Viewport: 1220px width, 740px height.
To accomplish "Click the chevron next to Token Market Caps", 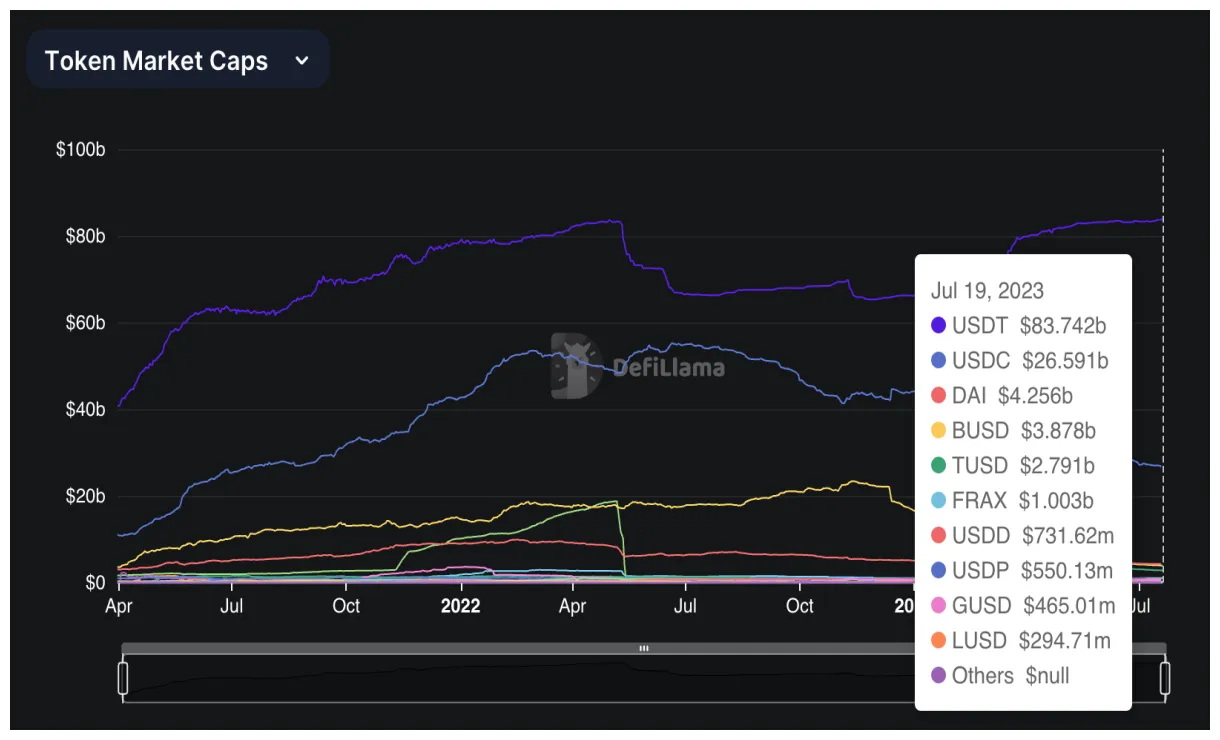I will pos(301,60).
